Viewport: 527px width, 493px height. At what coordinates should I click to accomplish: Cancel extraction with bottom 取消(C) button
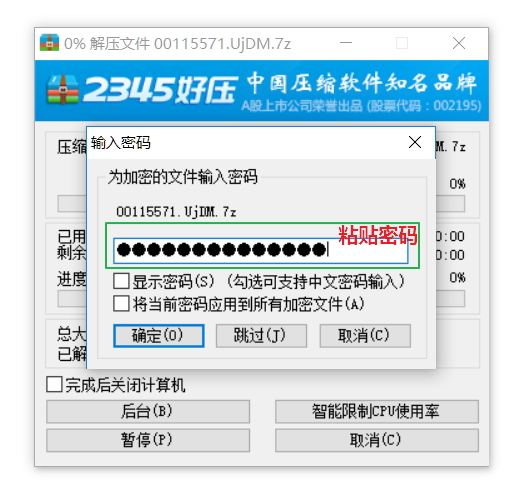[377, 440]
